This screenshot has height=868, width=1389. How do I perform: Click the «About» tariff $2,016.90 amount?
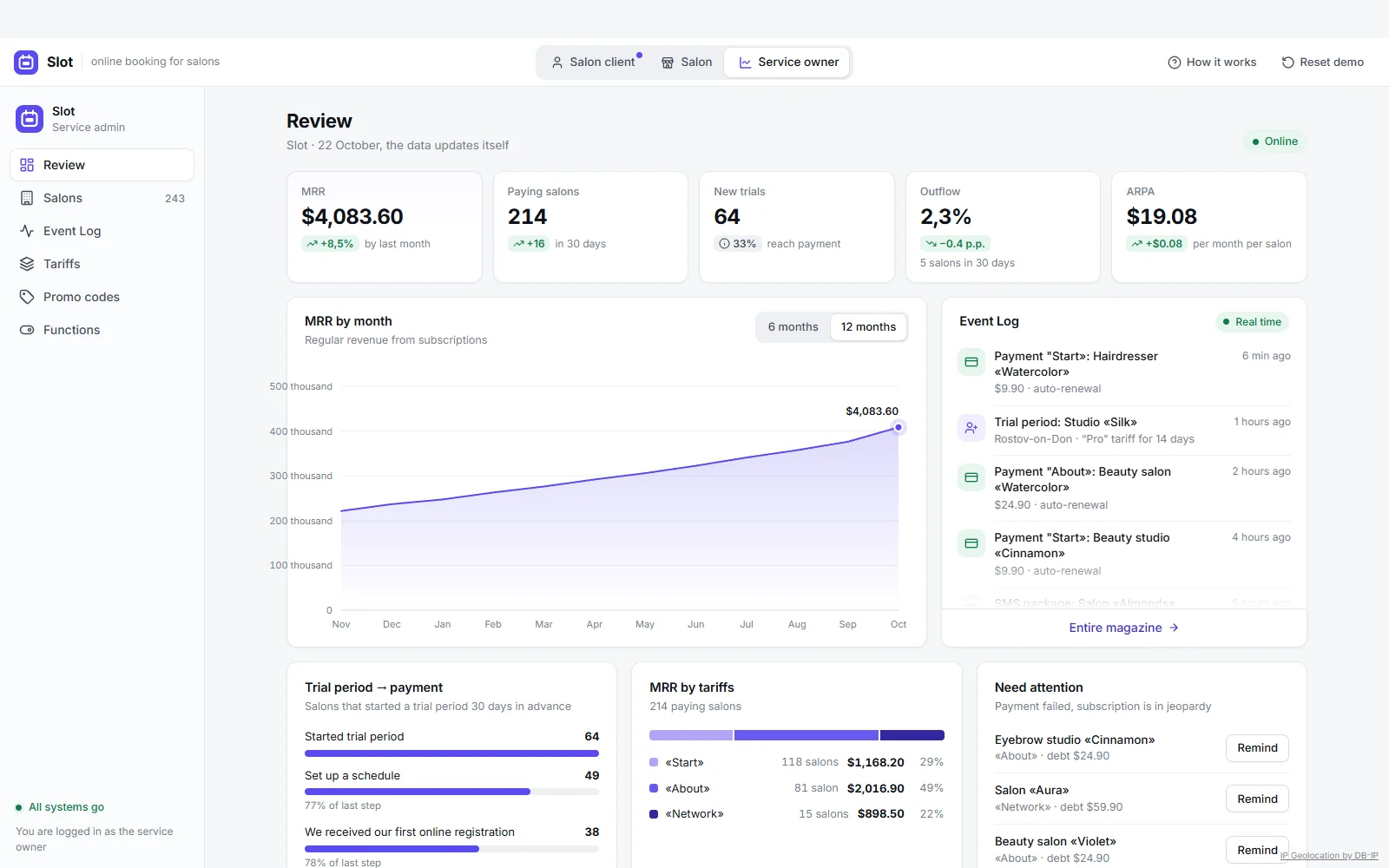coord(876,788)
